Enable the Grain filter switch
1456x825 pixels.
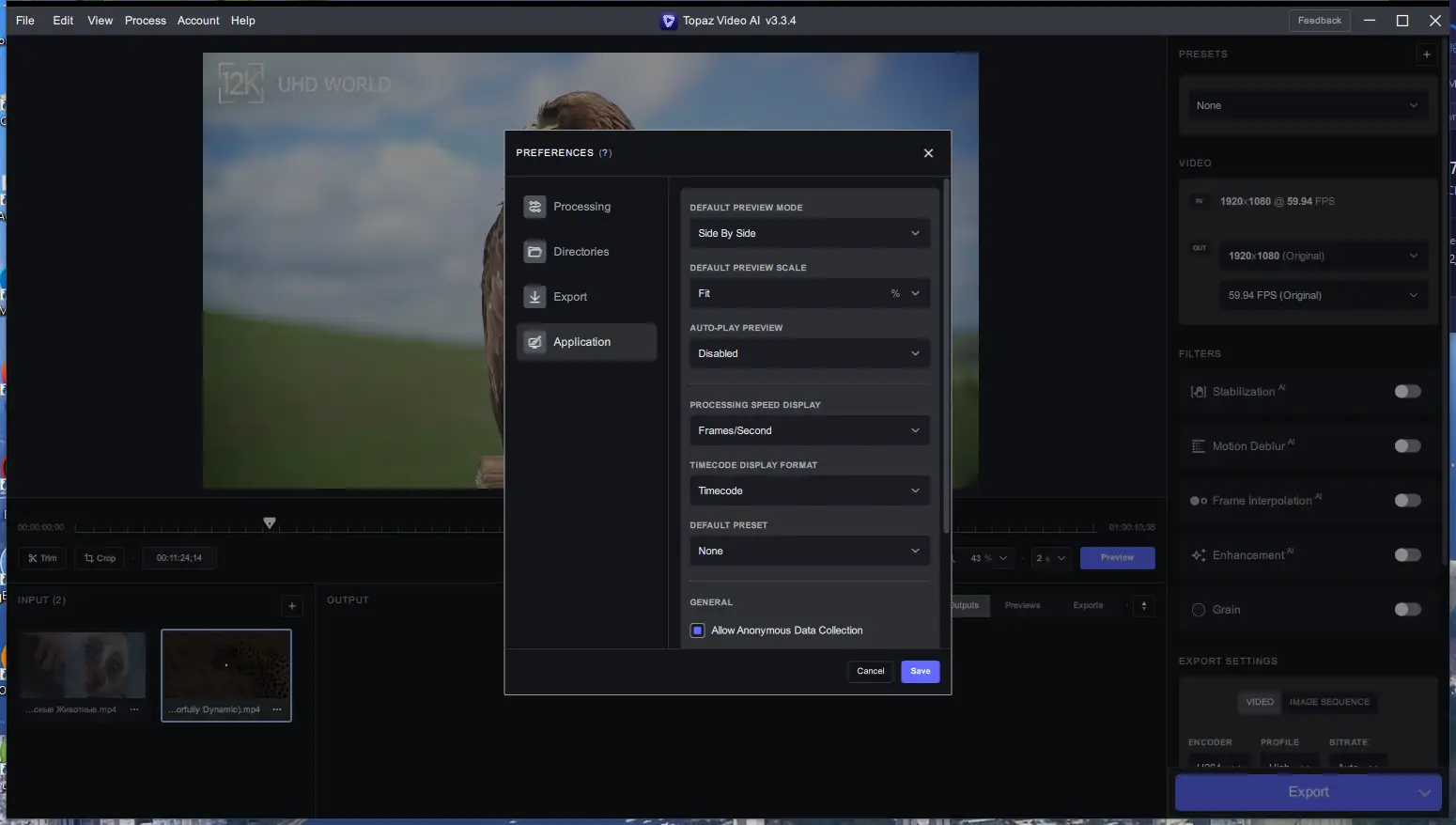point(1407,610)
